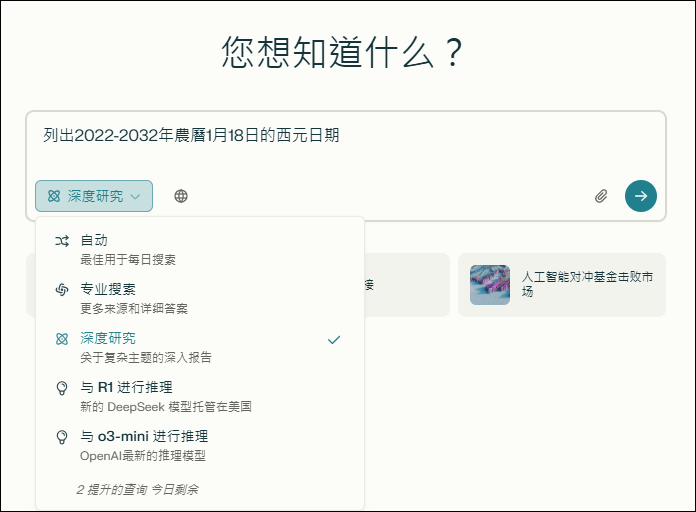The width and height of the screenshot is (696, 512).
Task: Click the 专业搜索 swirl icon
Action: 62,290
